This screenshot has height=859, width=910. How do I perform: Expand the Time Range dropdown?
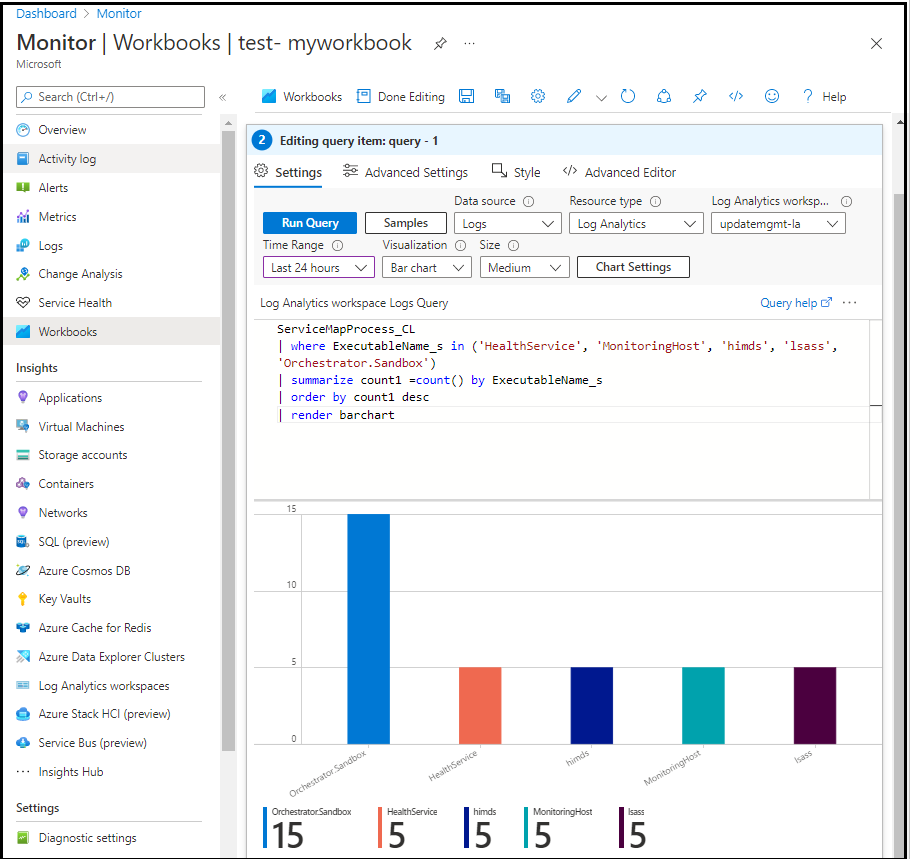(318, 267)
